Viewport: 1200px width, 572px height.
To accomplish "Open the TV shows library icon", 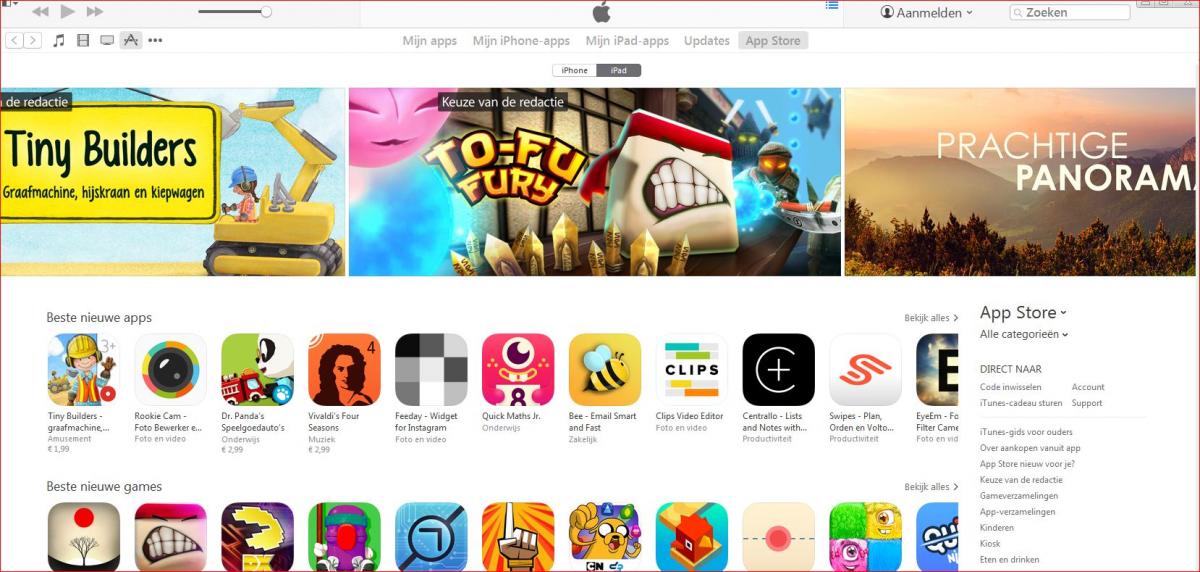I will pos(107,40).
